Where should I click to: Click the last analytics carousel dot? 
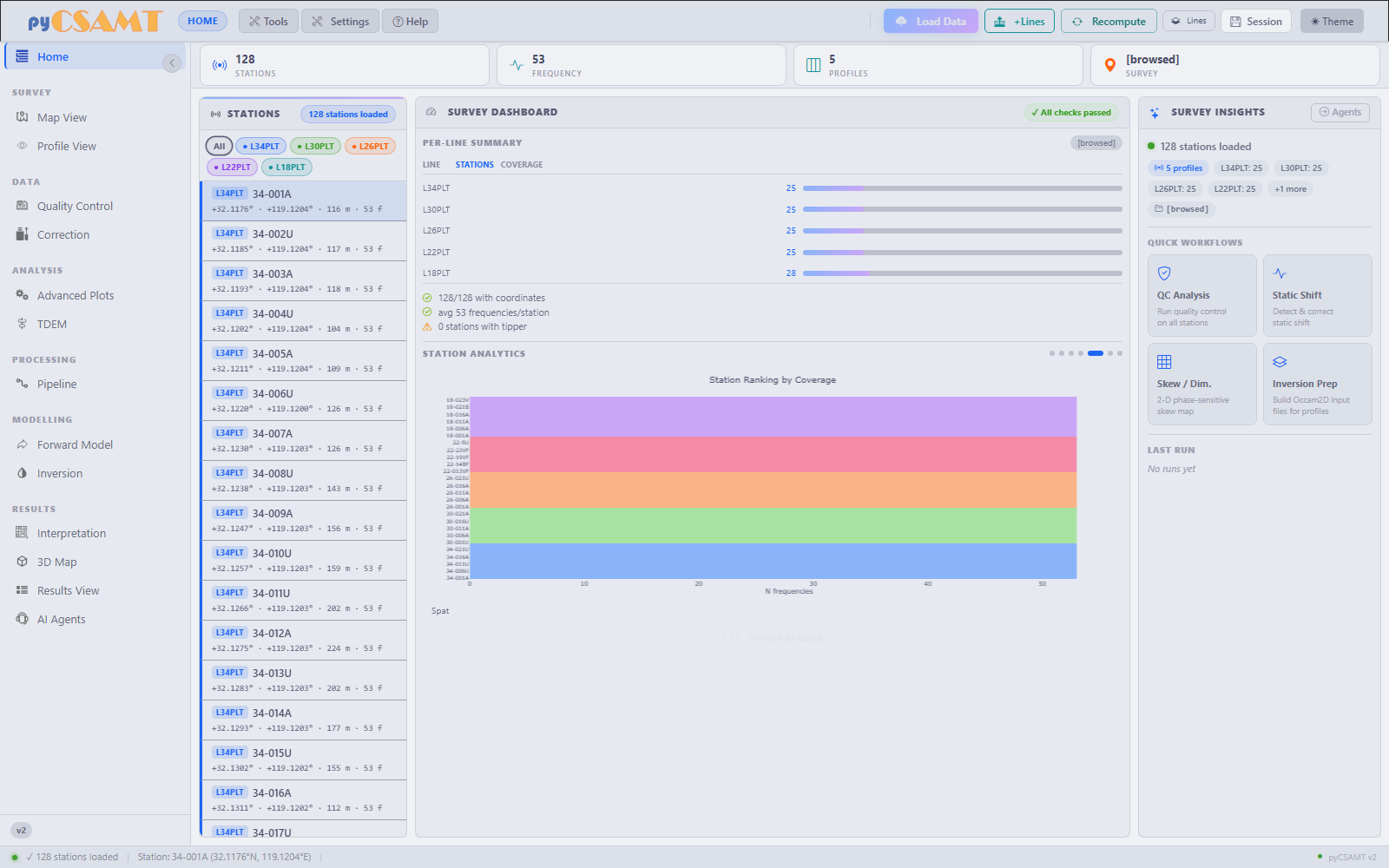click(x=1120, y=353)
